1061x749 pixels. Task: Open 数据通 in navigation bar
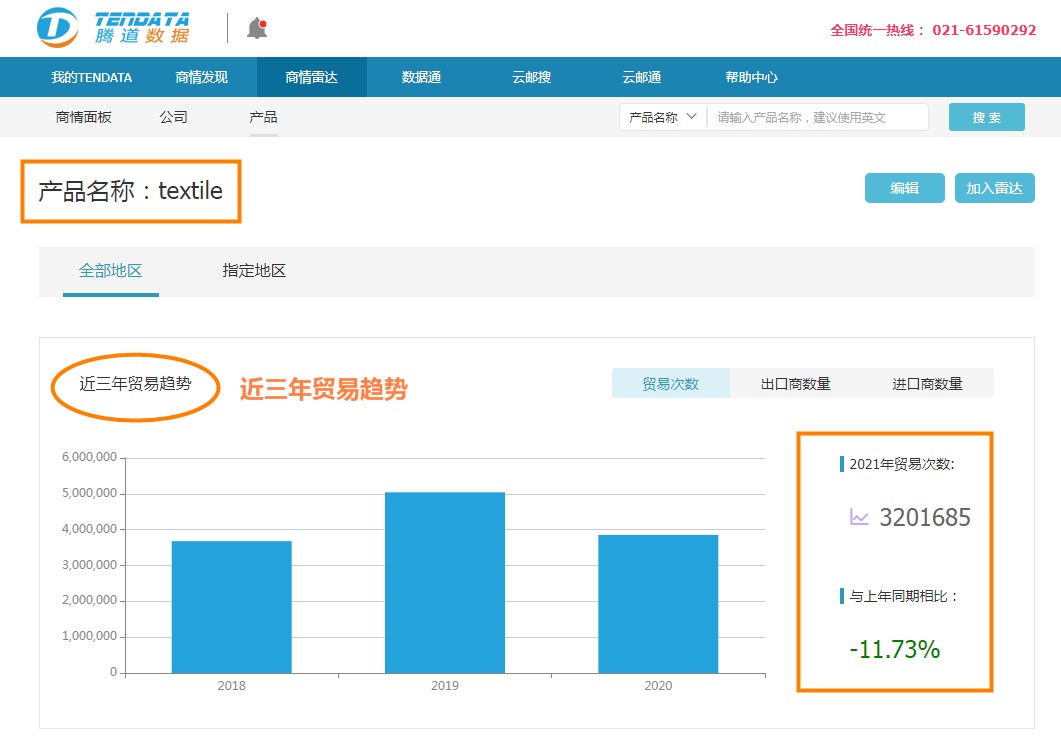[x=422, y=77]
